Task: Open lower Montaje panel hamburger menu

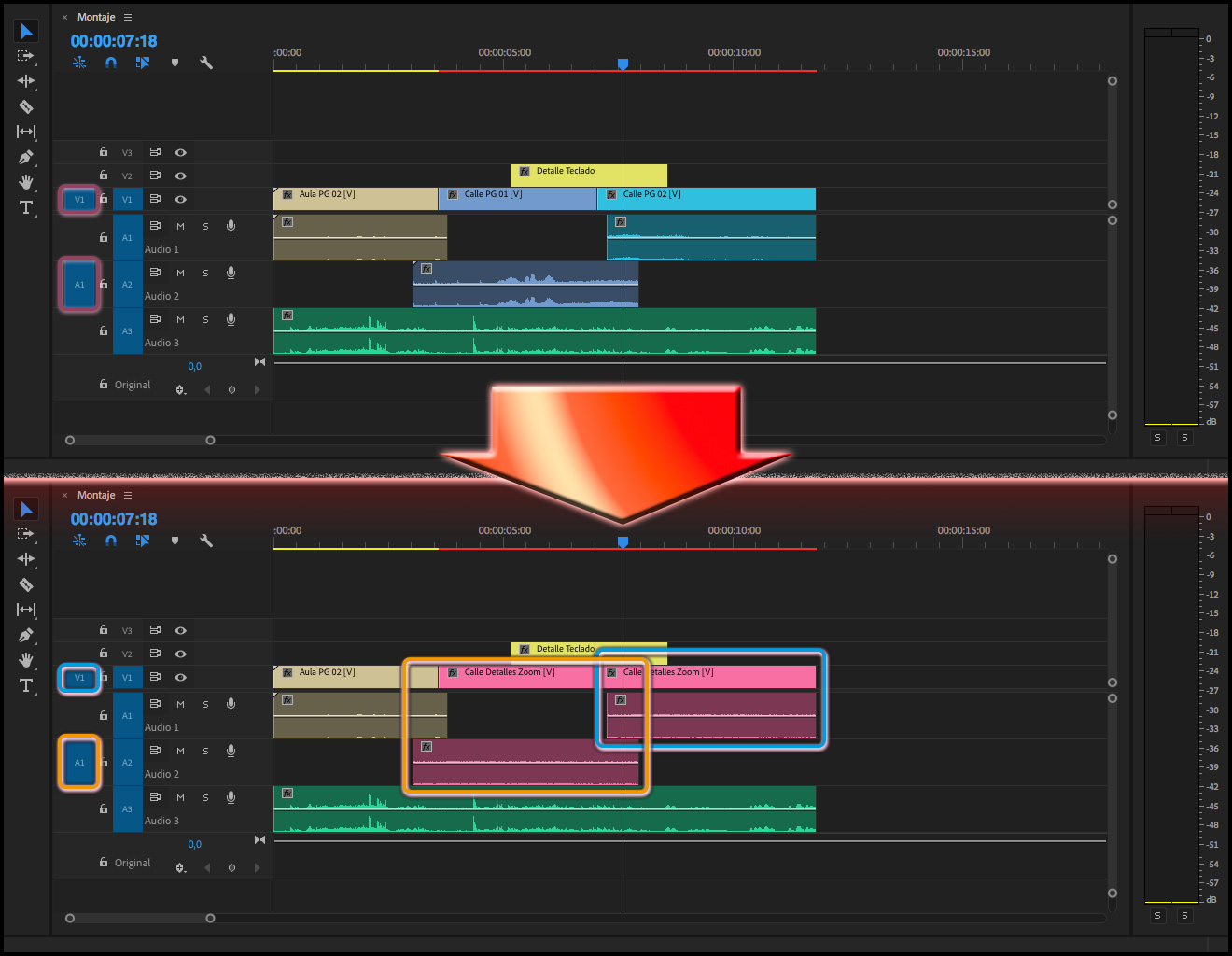Action: (128, 495)
